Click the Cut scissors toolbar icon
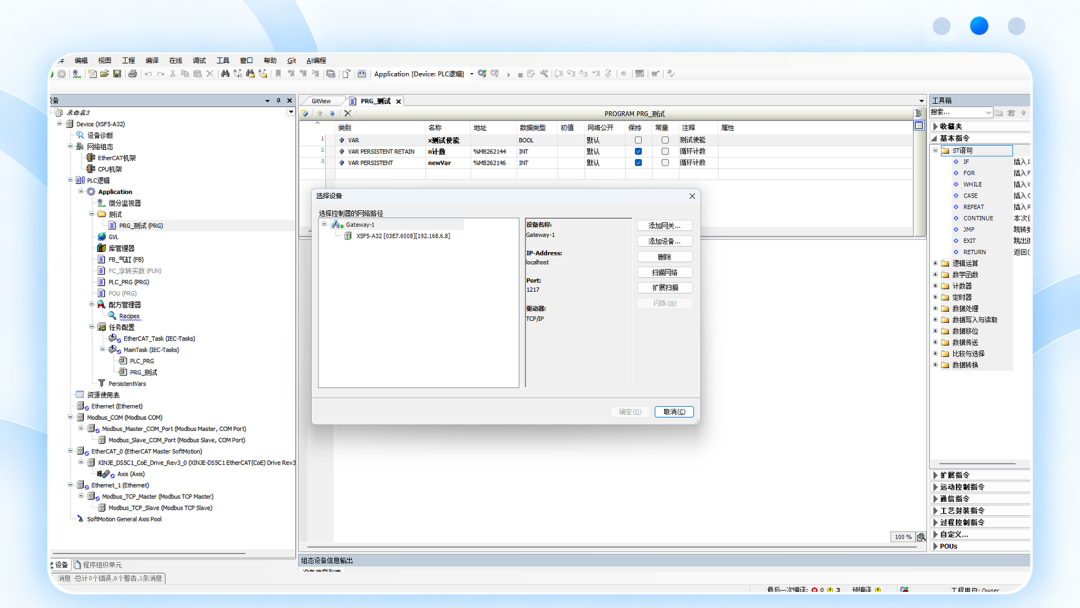The height and width of the screenshot is (608, 1080). tap(172, 74)
